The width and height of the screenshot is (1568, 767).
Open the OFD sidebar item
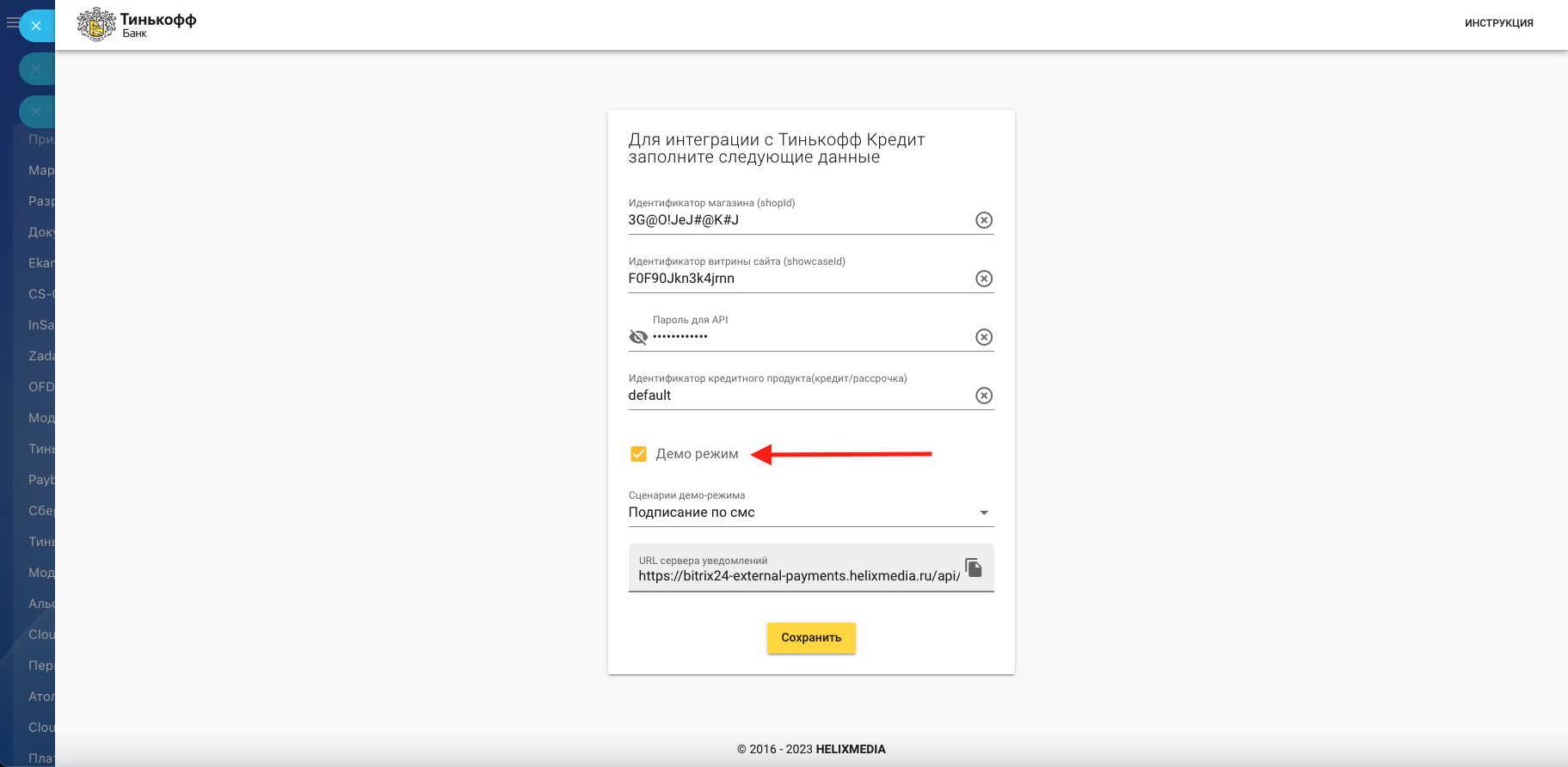click(x=41, y=387)
